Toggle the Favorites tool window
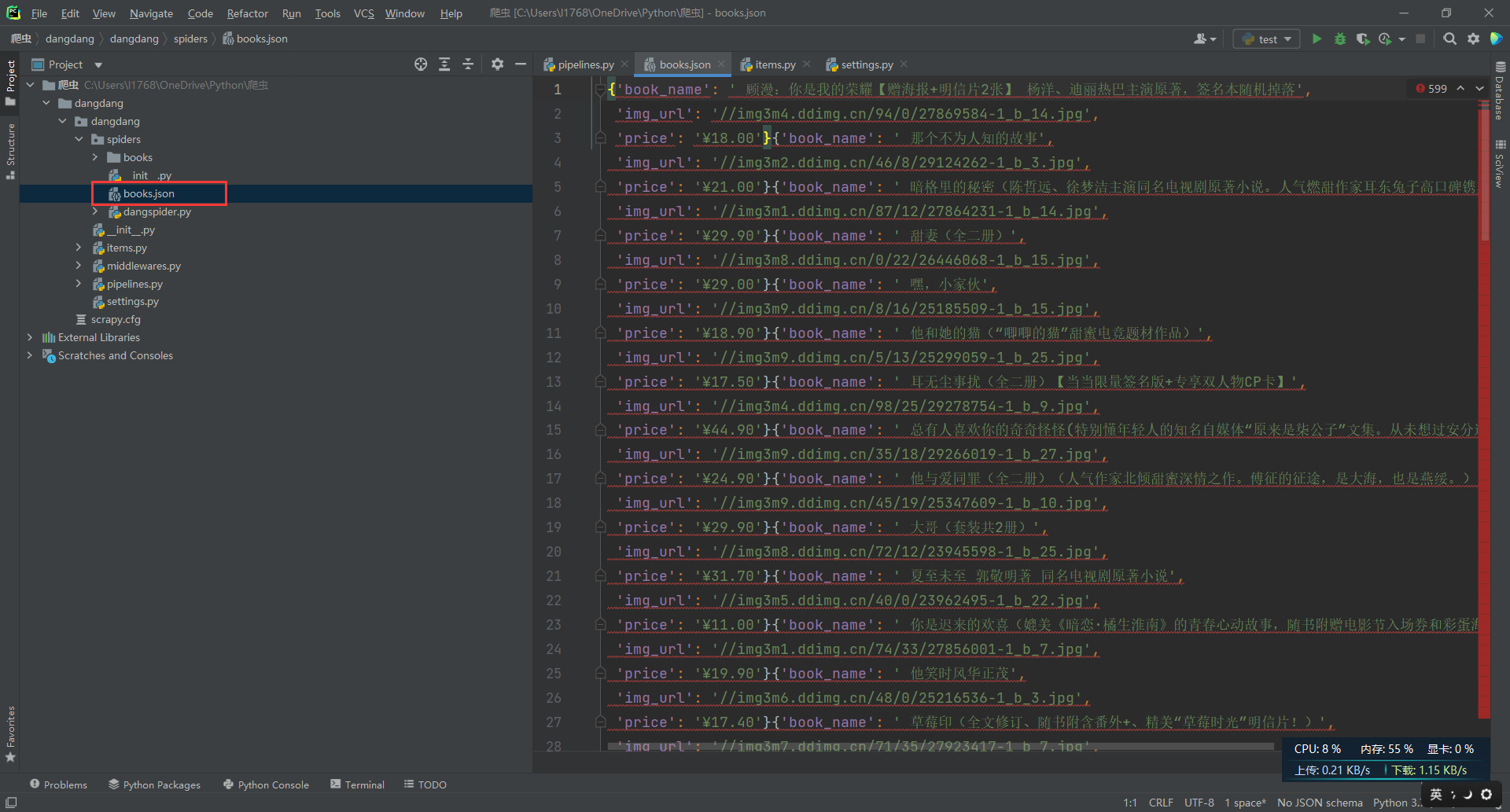The image size is (1510, 812). click(11, 734)
